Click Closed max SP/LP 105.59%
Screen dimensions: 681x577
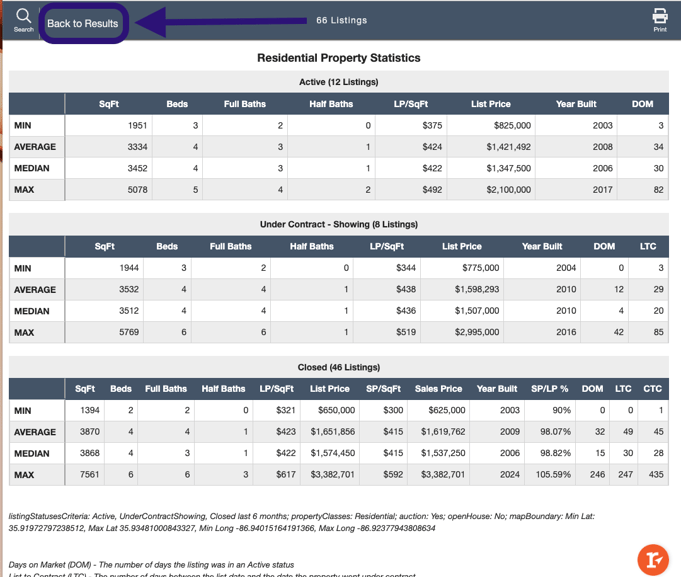(553, 475)
